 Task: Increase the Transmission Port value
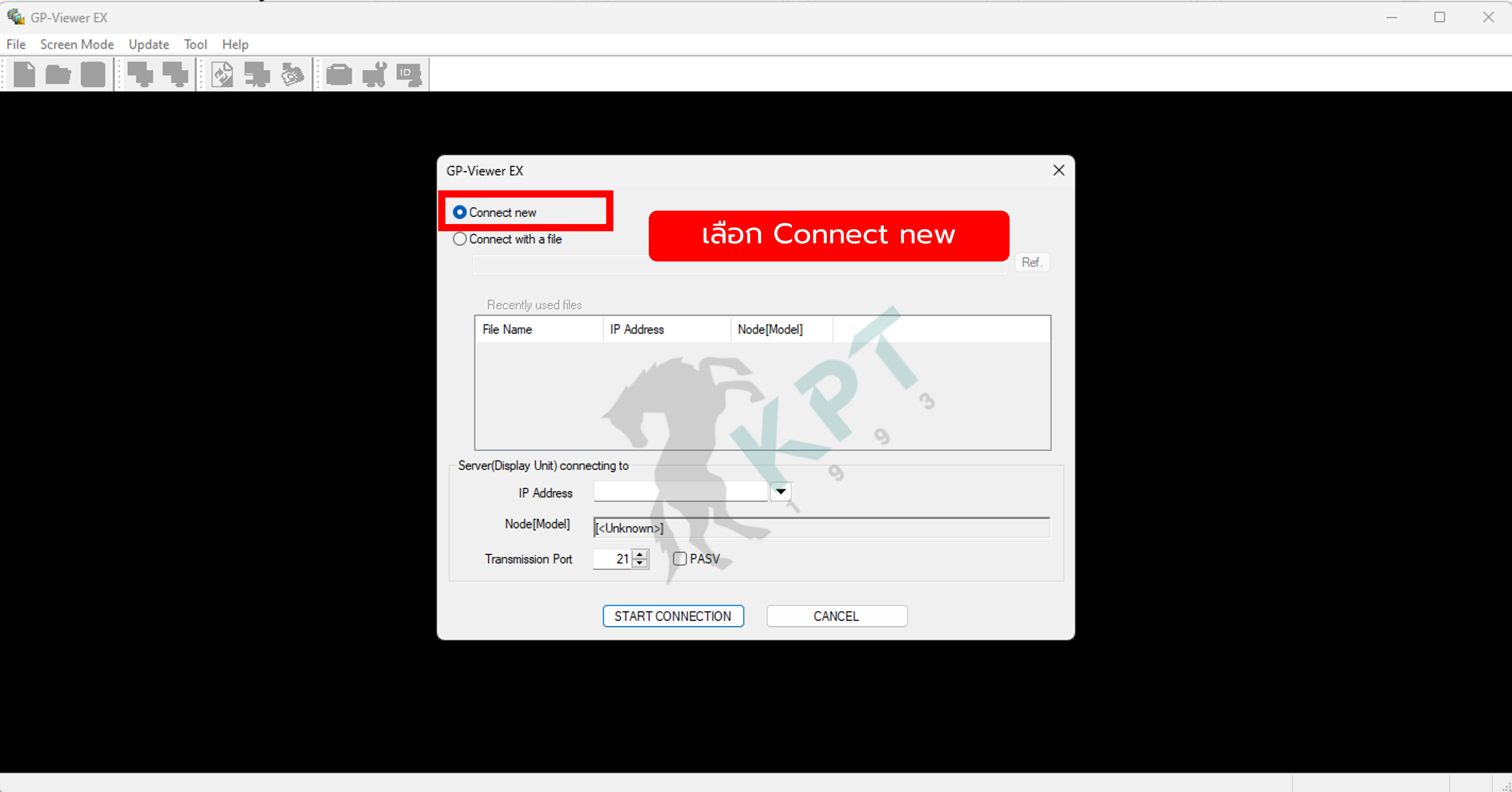641,554
